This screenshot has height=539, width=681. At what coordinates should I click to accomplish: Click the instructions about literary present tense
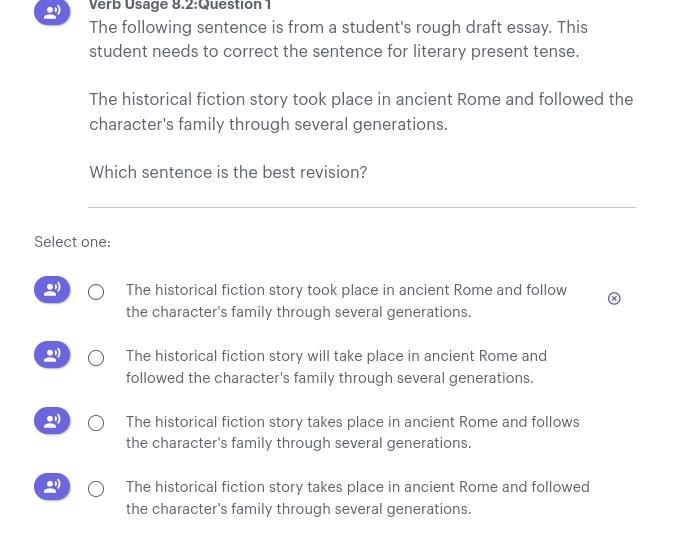[339, 40]
